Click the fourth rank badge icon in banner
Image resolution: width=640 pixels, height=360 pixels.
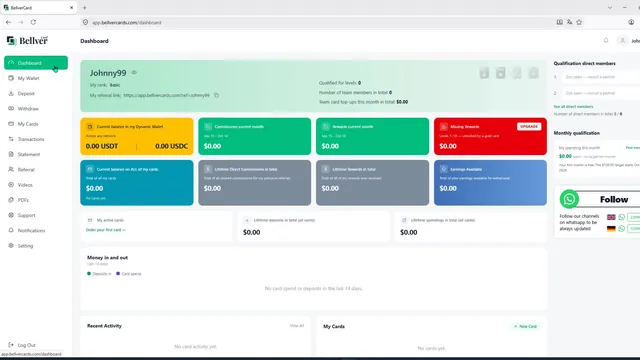533,73
